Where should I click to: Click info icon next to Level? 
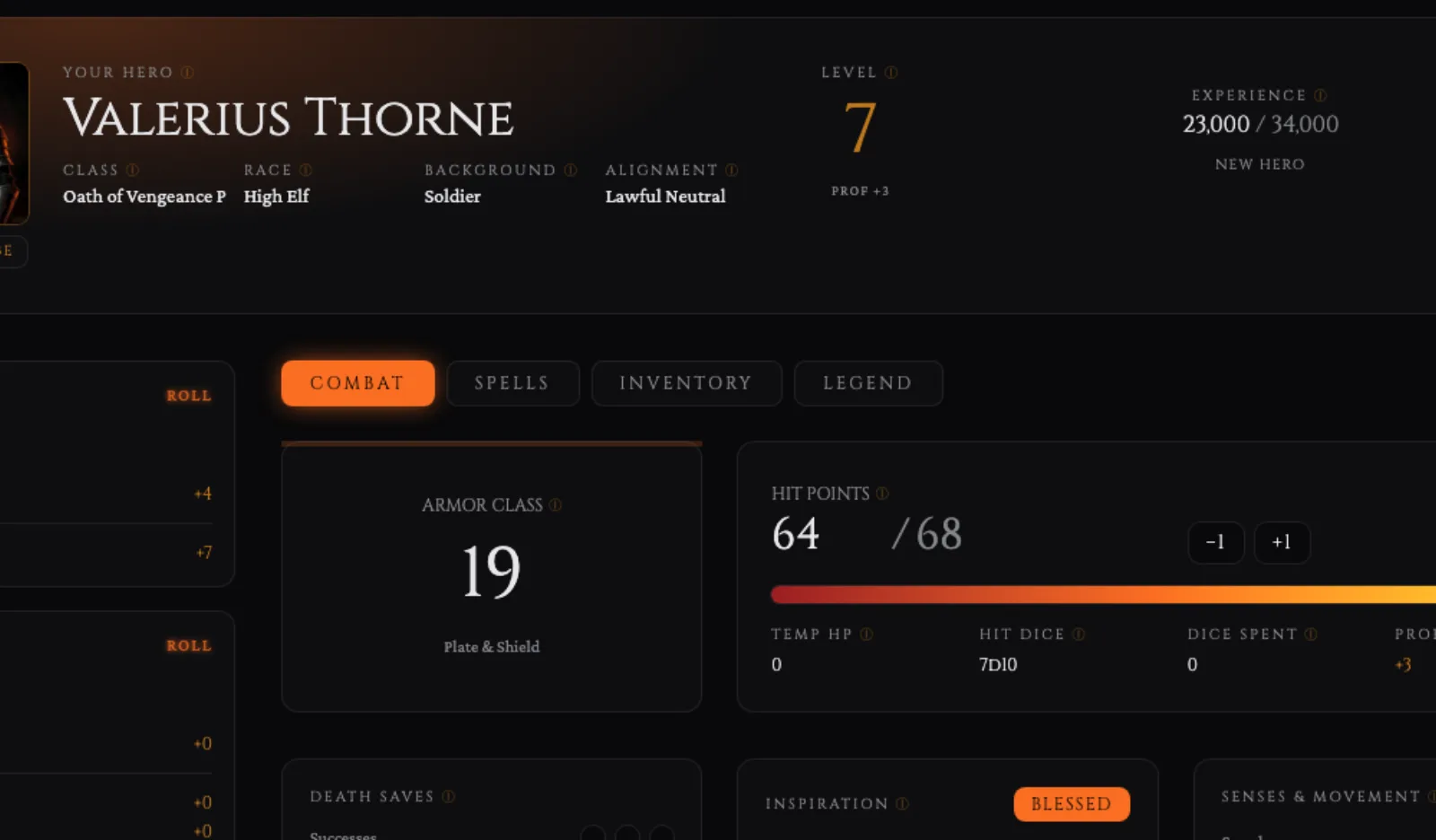coord(891,73)
